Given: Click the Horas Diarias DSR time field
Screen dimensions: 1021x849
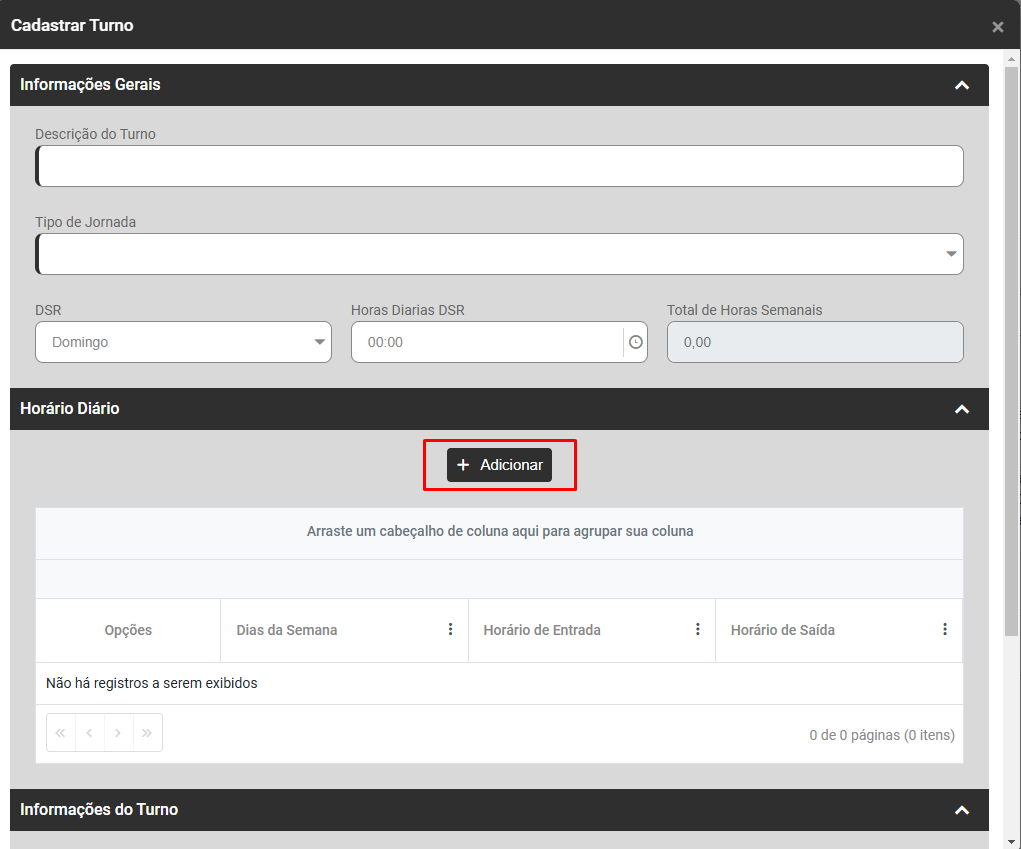Looking at the screenshot, I should tap(487, 342).
